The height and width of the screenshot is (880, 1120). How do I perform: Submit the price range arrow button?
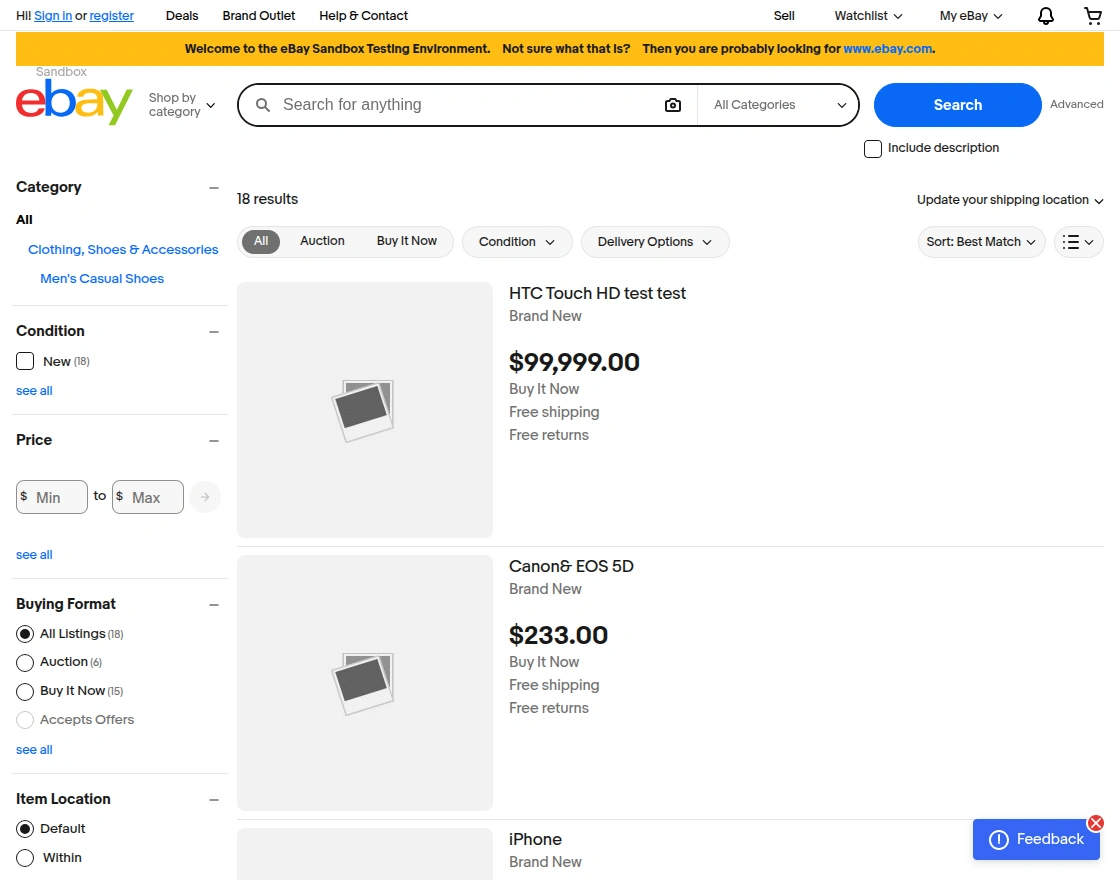point(205,497)
